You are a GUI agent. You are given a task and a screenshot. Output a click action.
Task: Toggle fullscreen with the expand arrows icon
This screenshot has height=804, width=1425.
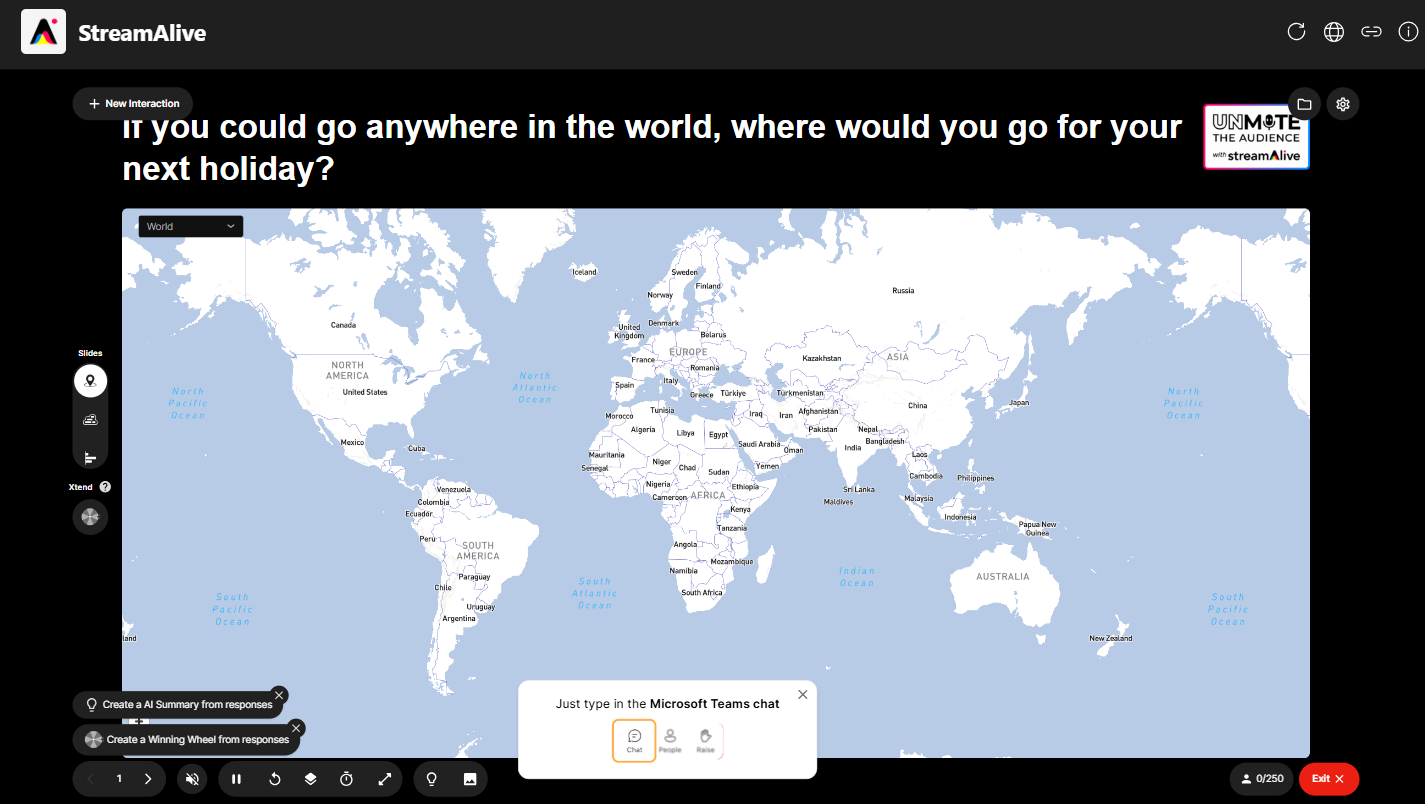(x=384, y=779)
